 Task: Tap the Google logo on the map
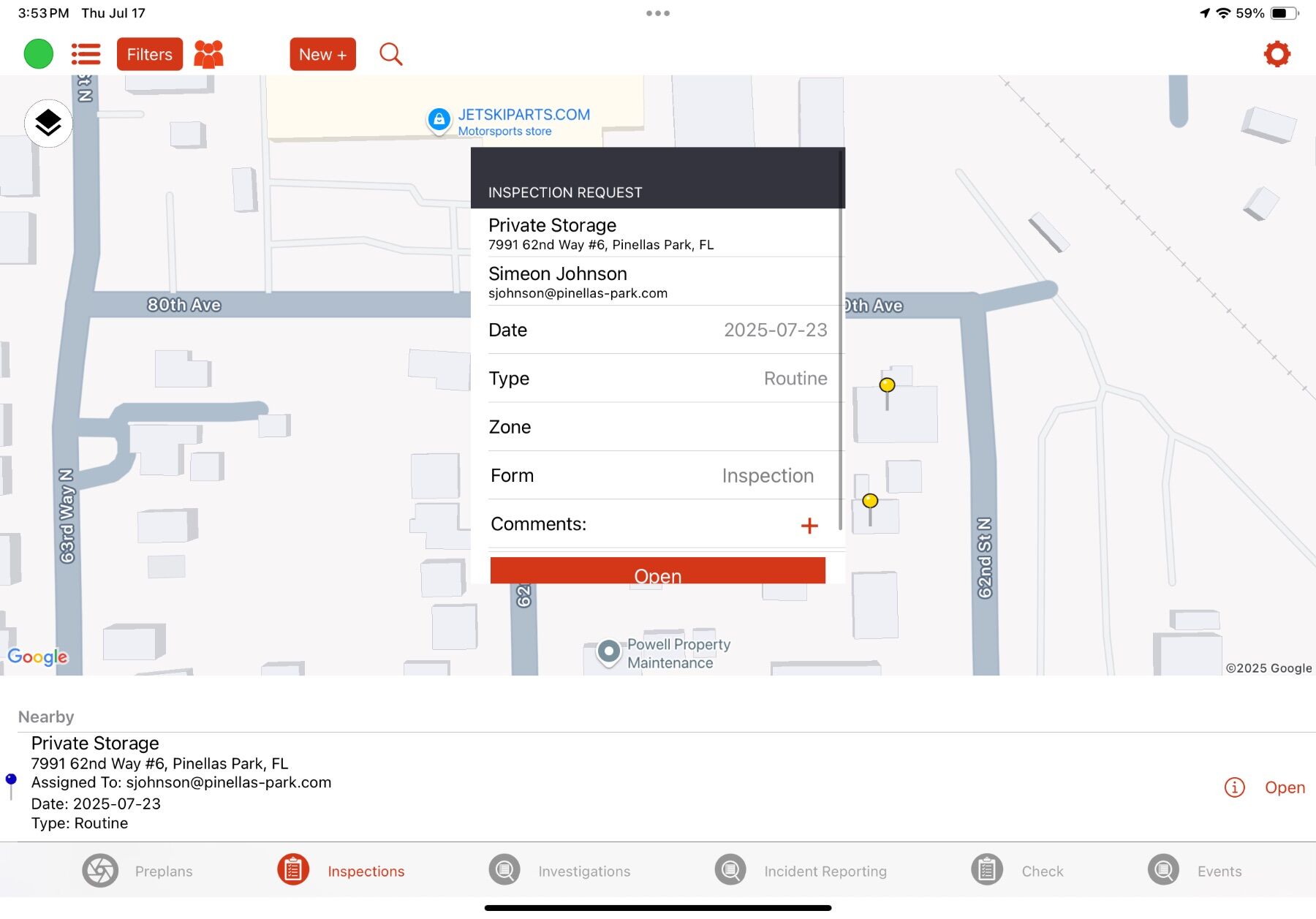[x=38, y=657]
